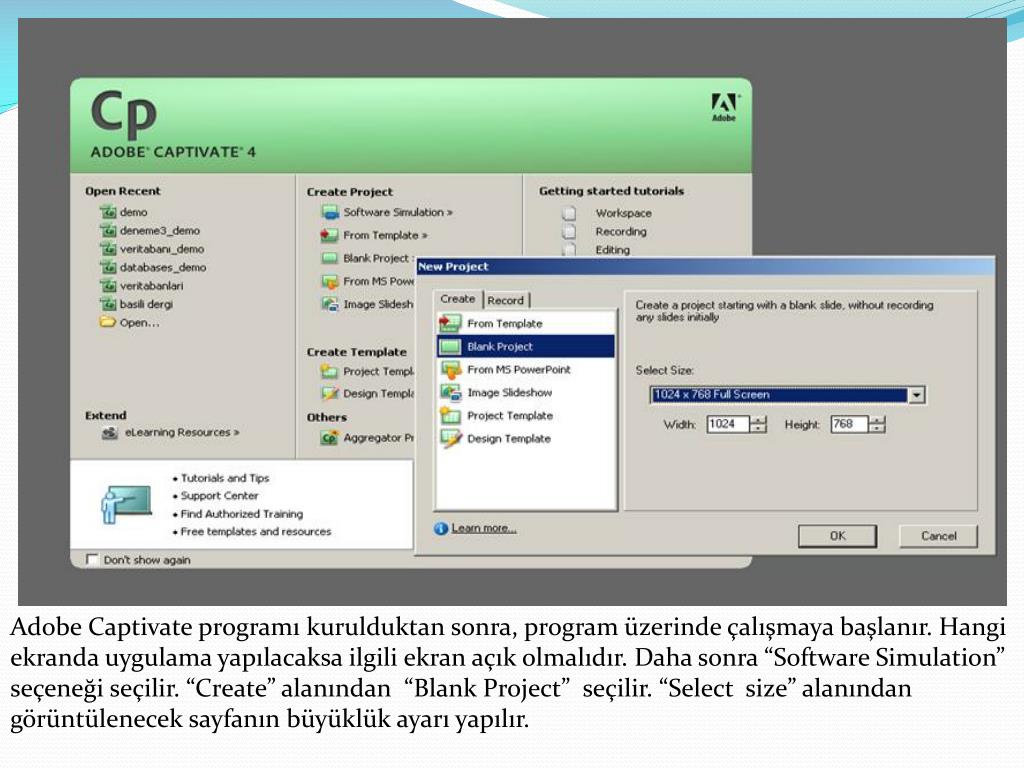
Task: Open the Select Size dropdown arrow
Action: 917,395
